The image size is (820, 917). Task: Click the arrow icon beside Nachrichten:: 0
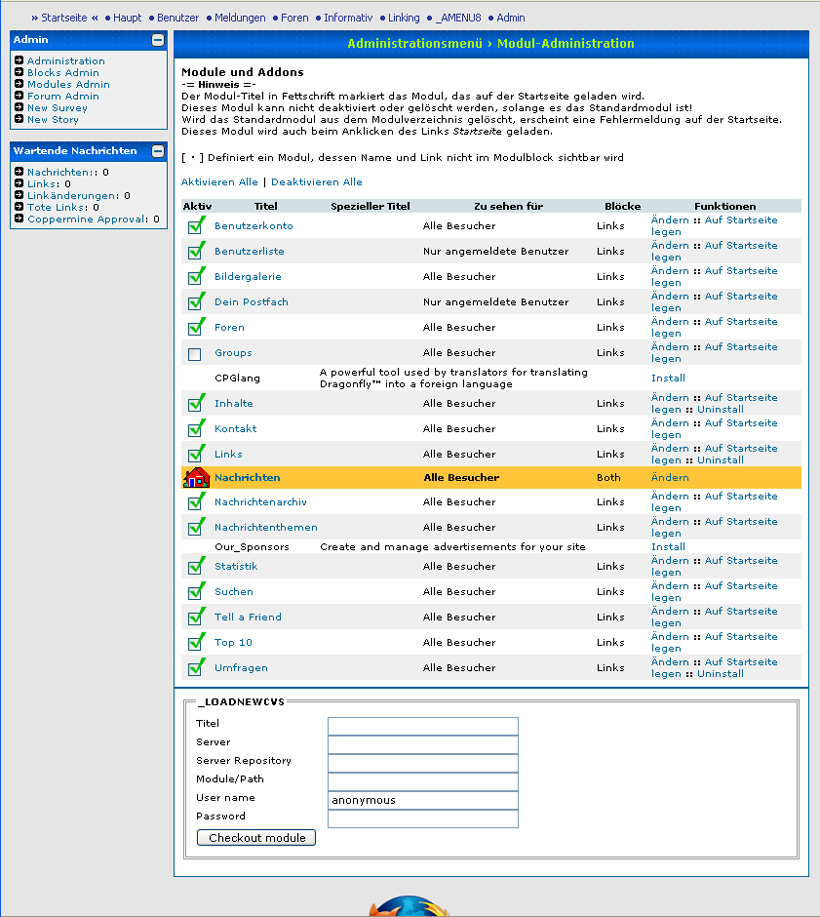coord(19,171)
